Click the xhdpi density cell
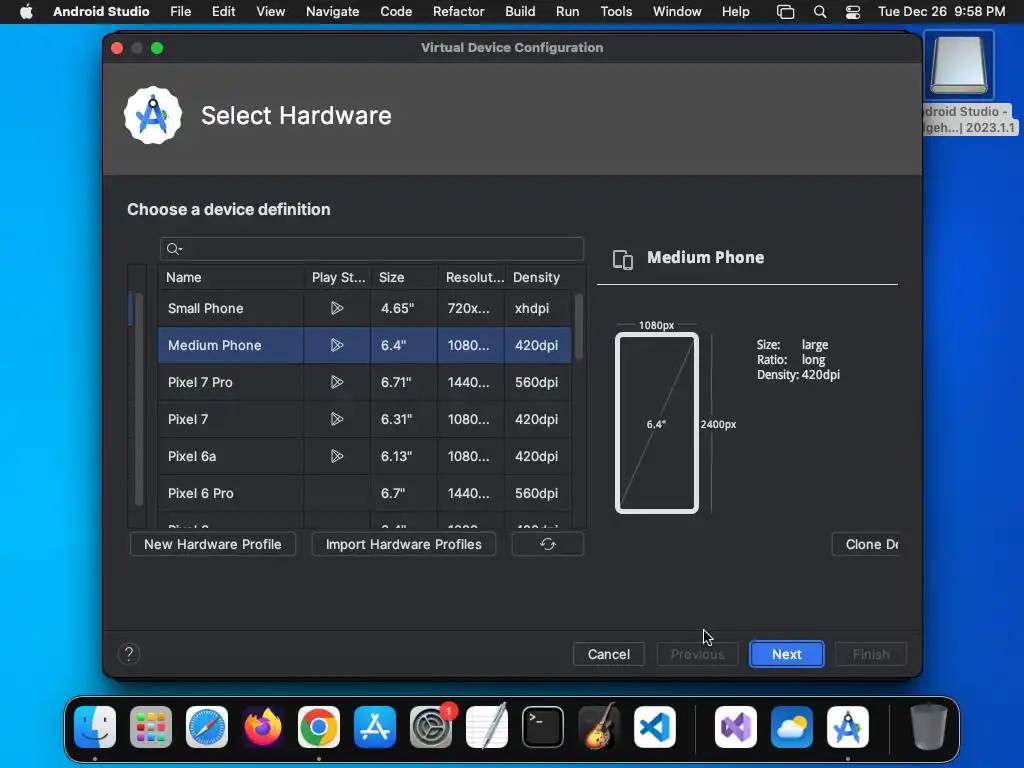 [x=538, y=308]
